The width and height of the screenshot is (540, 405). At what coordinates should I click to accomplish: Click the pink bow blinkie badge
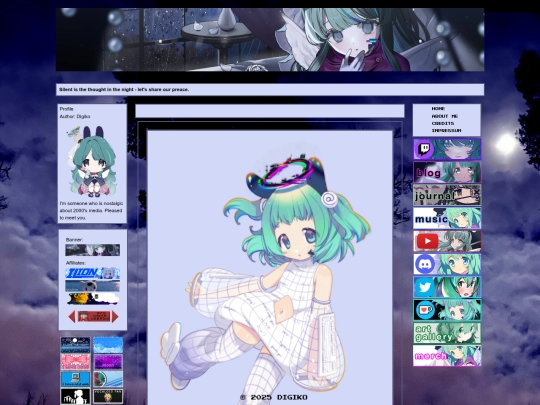point(75,362)
